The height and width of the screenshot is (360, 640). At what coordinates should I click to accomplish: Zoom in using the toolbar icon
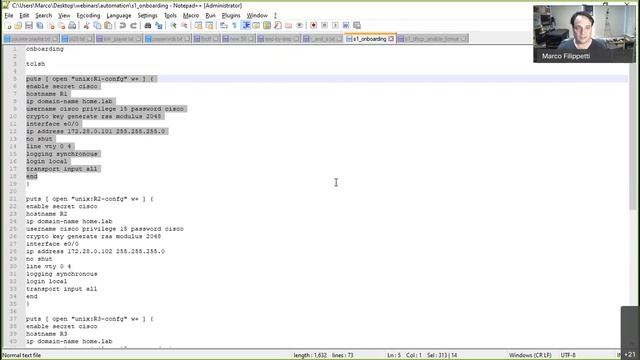click(x=173, y=26)
